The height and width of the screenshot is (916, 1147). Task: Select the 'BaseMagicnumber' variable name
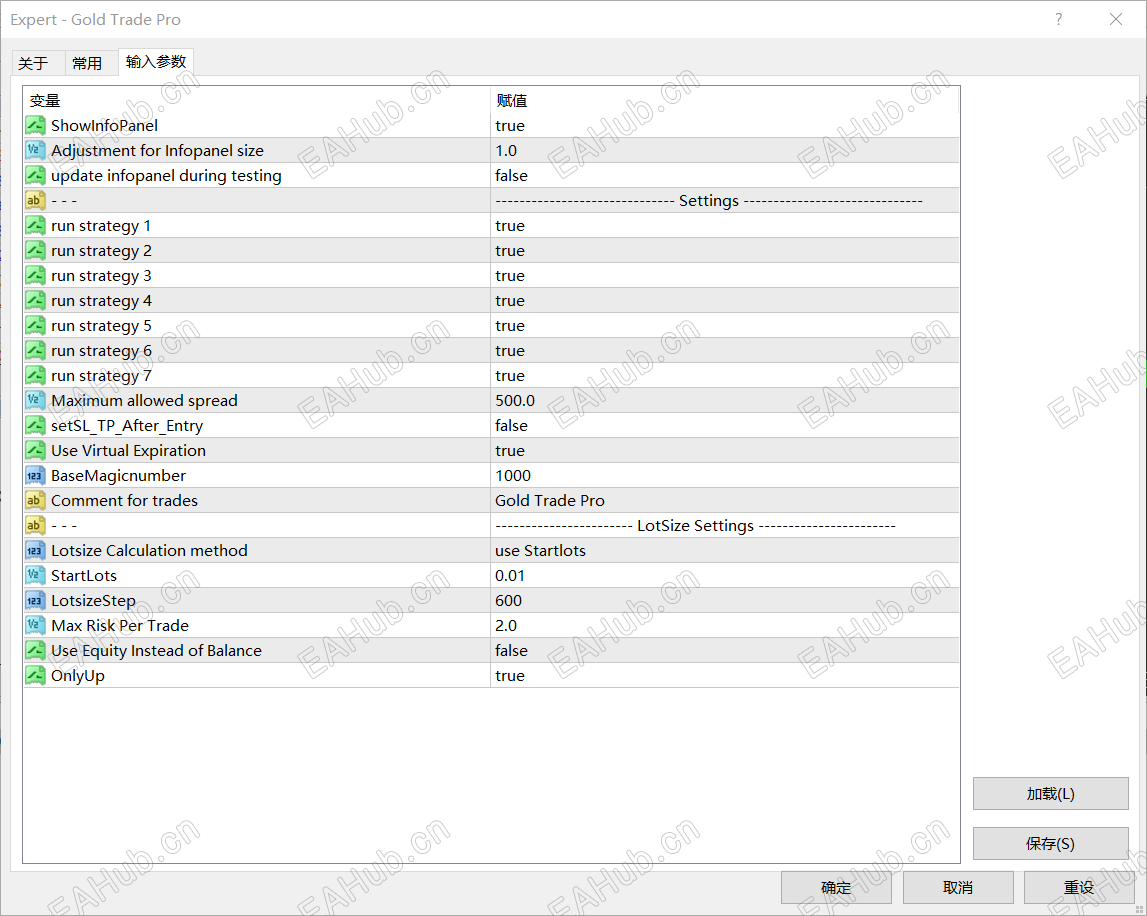pyautogui.click(x=119, y=475)
